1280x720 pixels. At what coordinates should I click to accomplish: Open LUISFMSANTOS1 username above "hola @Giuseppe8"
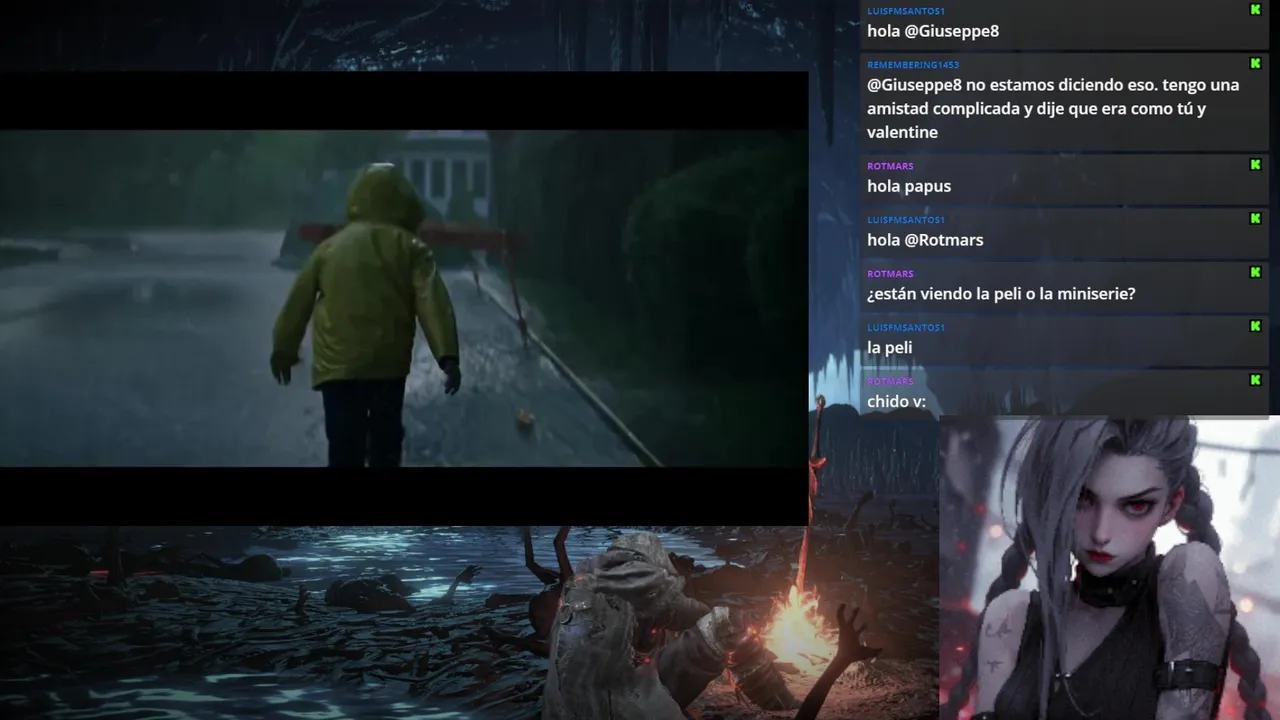tap(906, 11)
